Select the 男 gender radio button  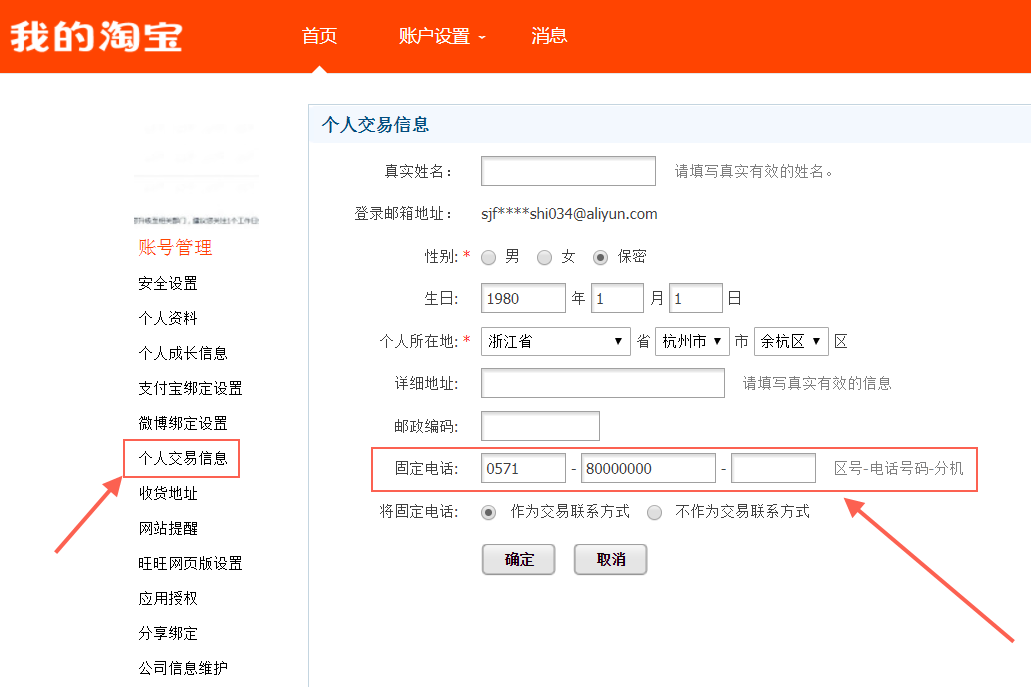[489, 257]
